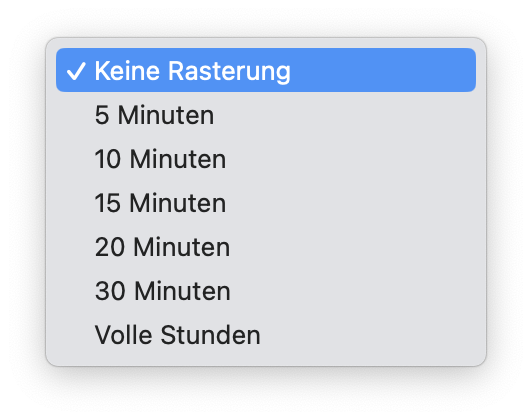Set the grid to 10 Minuten

pos(266,158)
